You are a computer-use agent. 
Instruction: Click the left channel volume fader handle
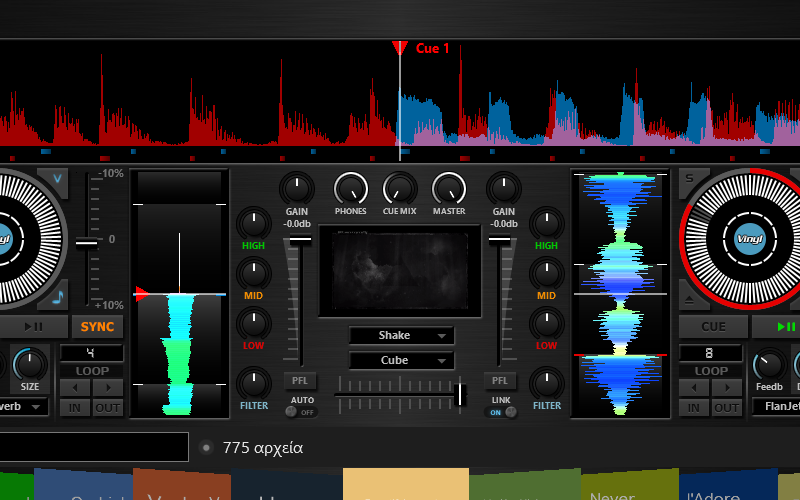pyautogui.click(x=300, y=239)
